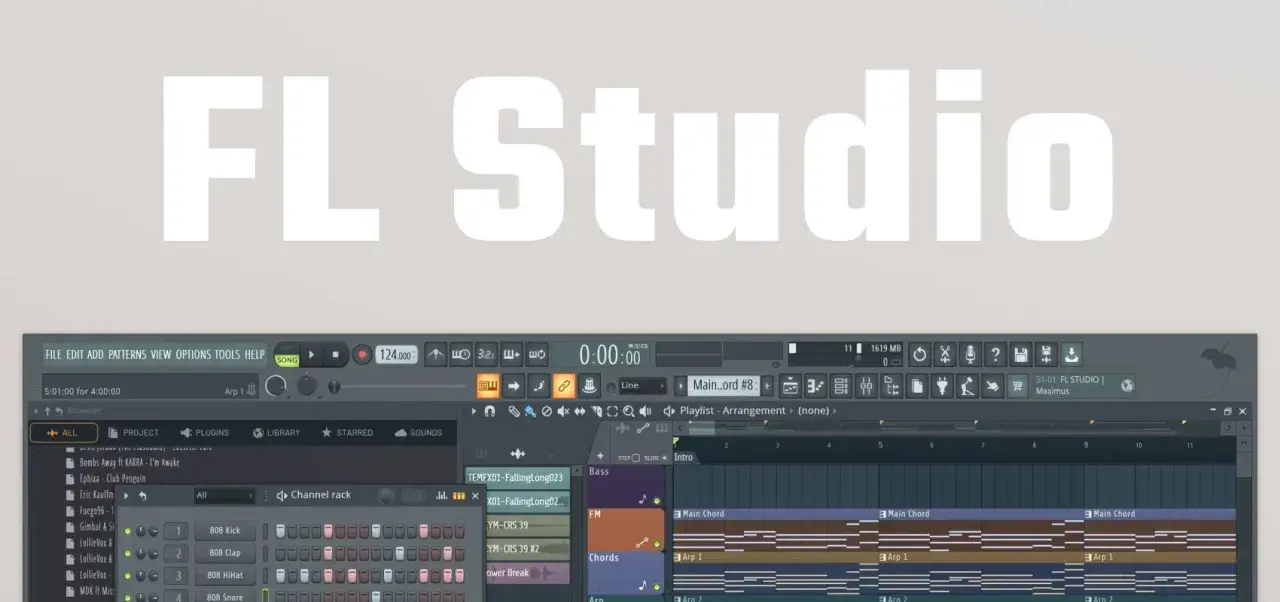
Task: Switch the SONG/pattern mode toggle
Action: point(287,355)
